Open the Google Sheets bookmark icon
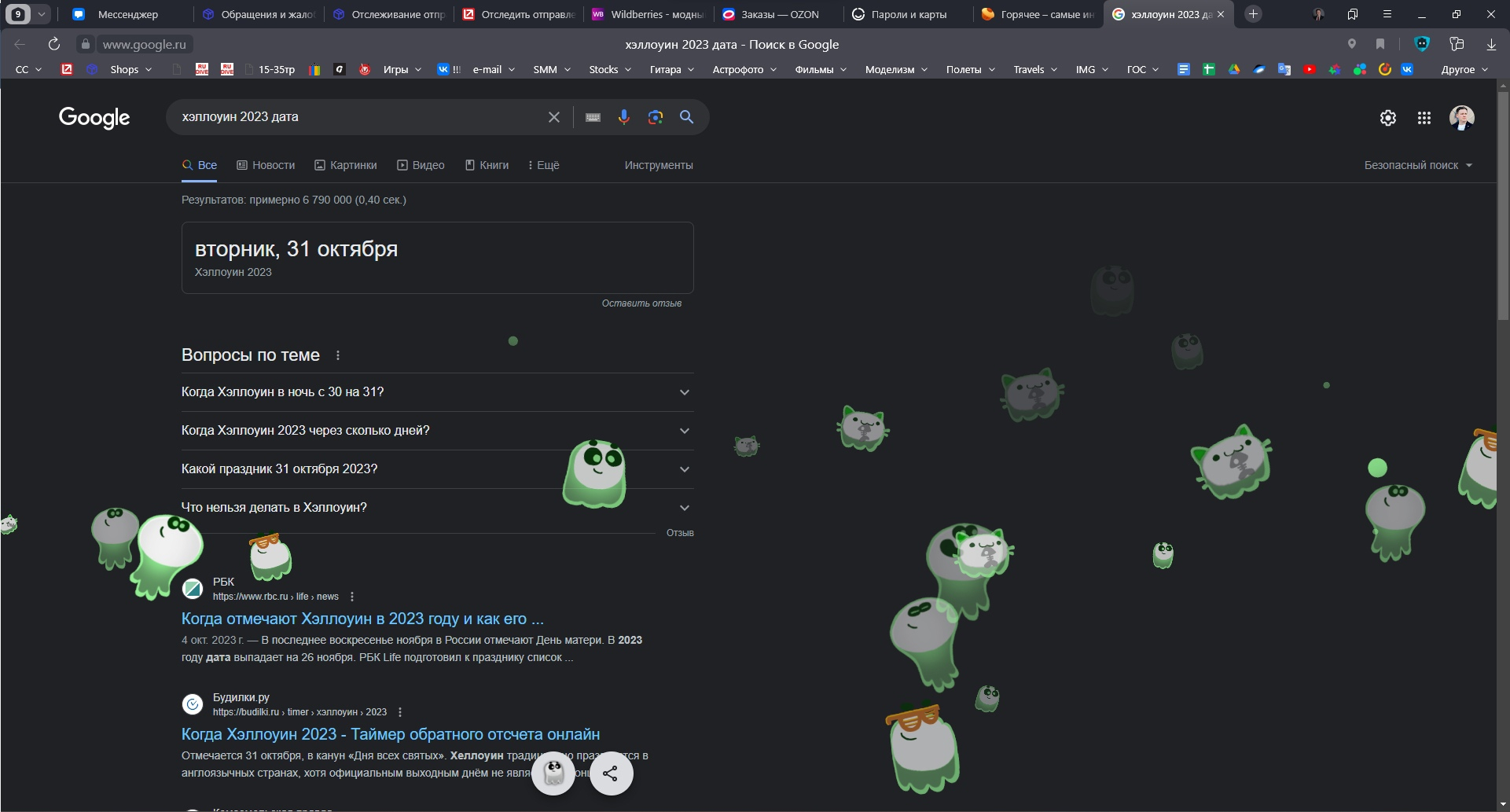1510x812 pixels. tap(1209, 69)
